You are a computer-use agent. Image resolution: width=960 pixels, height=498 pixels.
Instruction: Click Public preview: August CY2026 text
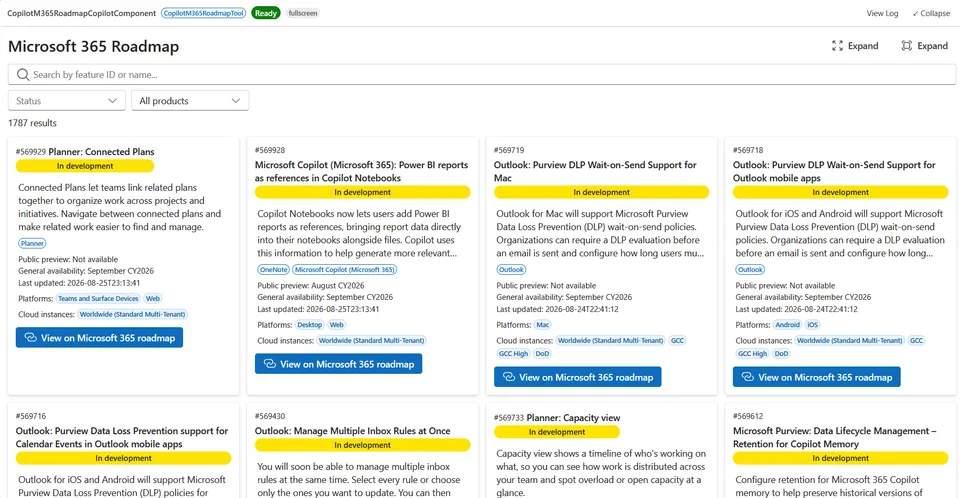[311, 285]
